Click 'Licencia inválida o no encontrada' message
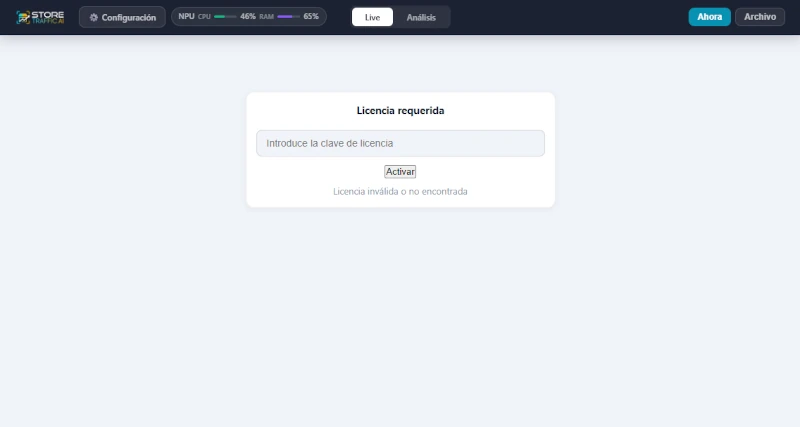800x427 pixels. 401,191
